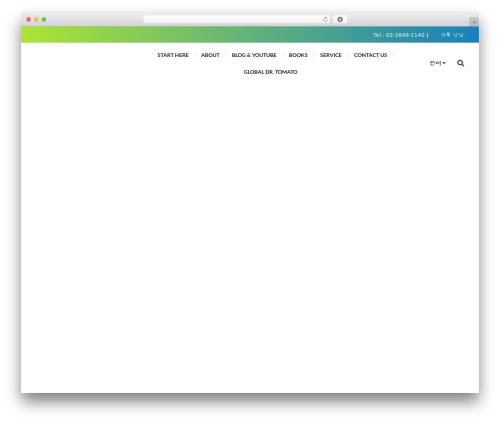Open the BOOKS menu item
The image size is (500, 423).
pyautogui.click(x=298, y=55)
